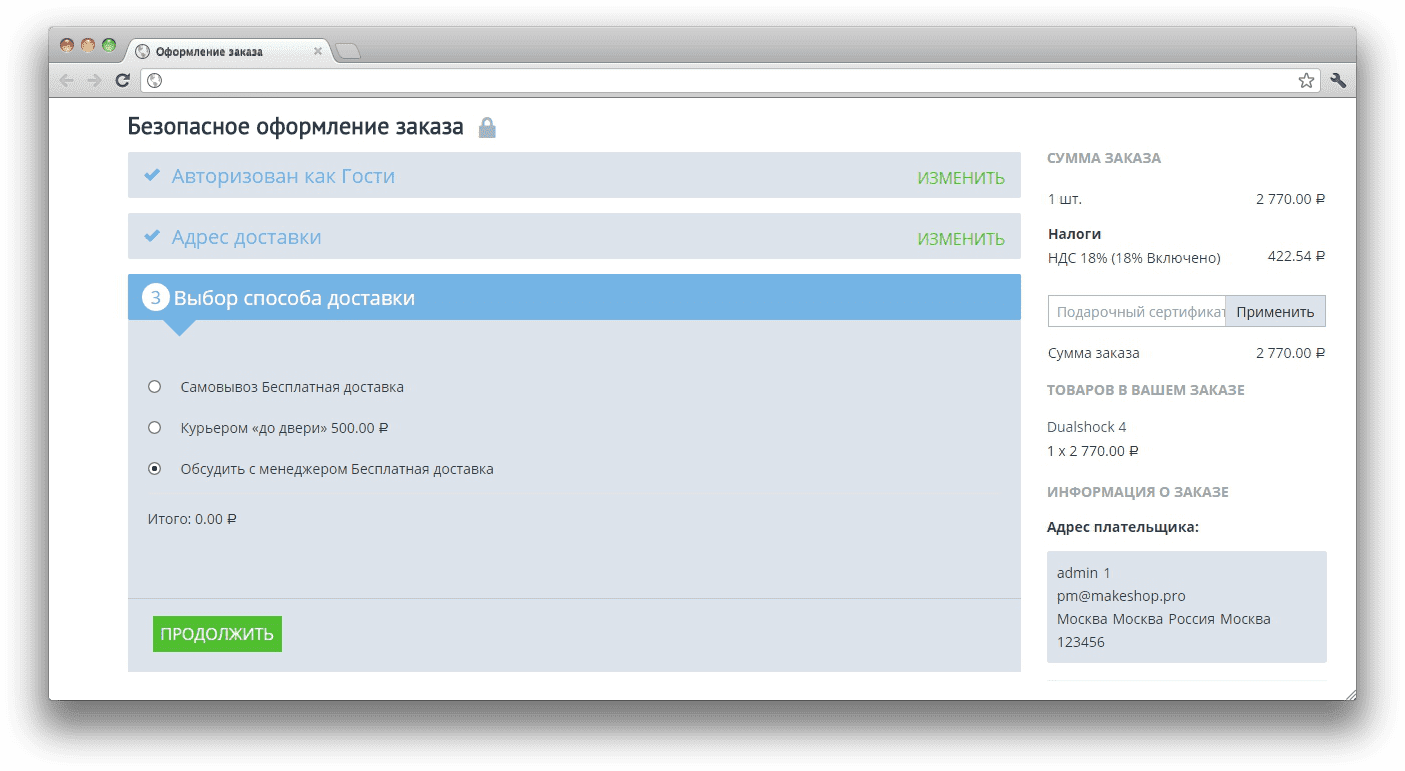The width and height of the screenshot is (1405, 771).
Task: Click Адрес плательщика: label
Action: 1123,527
